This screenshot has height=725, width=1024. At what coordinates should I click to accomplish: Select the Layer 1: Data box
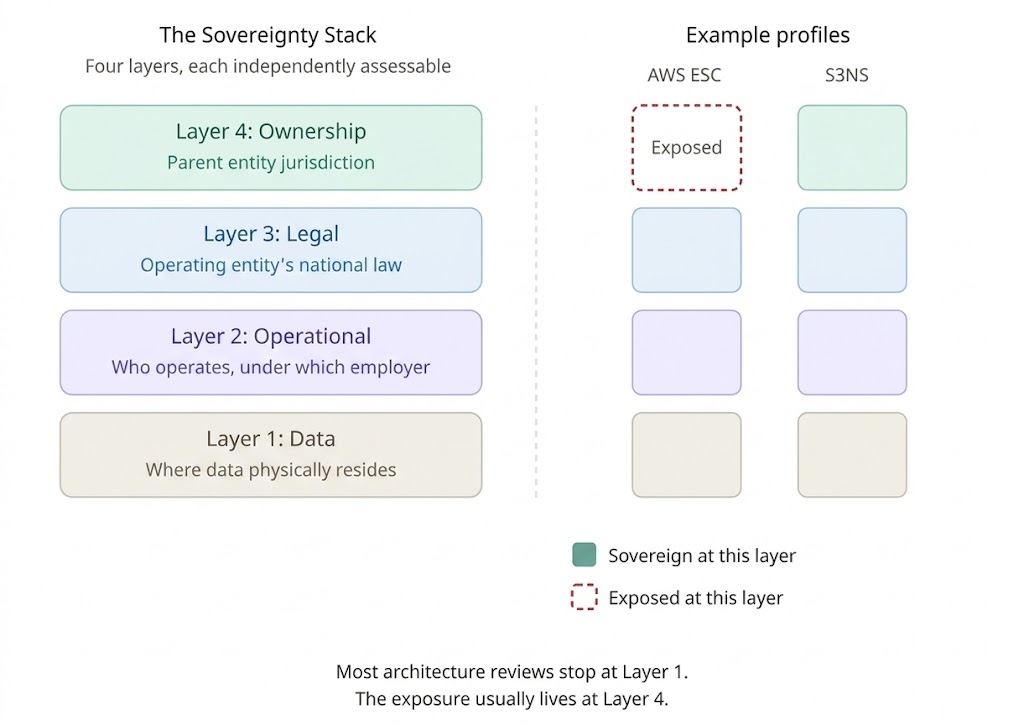pos(271,455)
